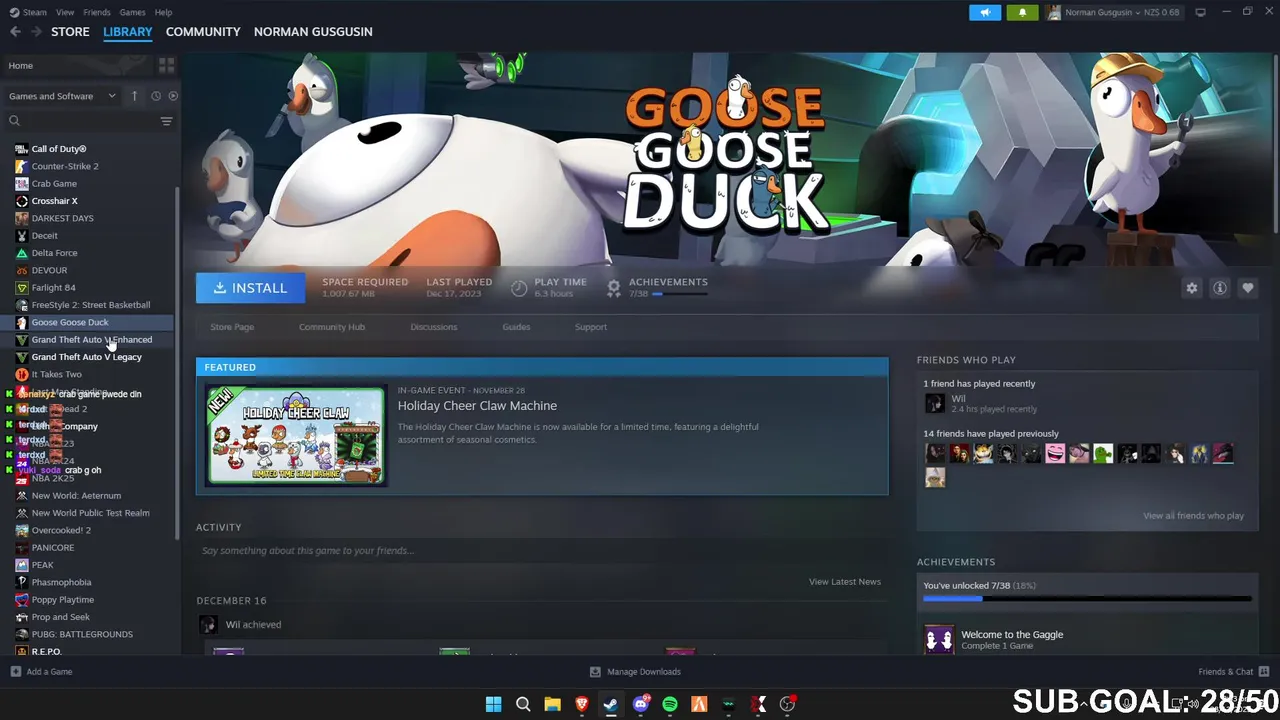Image resolution: width=1280 pixels, height=720 pixels.
Task: Open the green notifications bell
Action: 1022,12
